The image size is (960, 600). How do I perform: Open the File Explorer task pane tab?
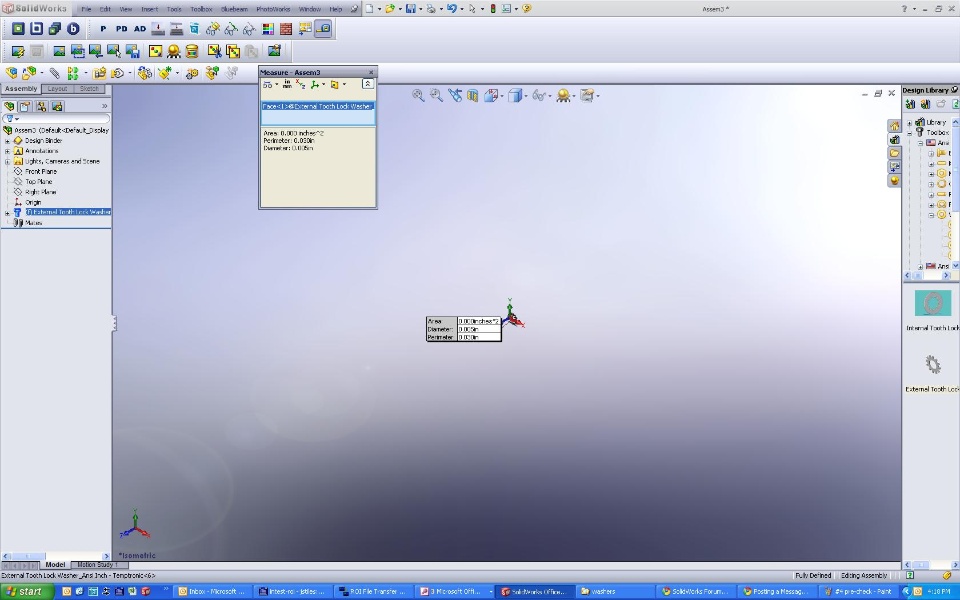[894, 153]
